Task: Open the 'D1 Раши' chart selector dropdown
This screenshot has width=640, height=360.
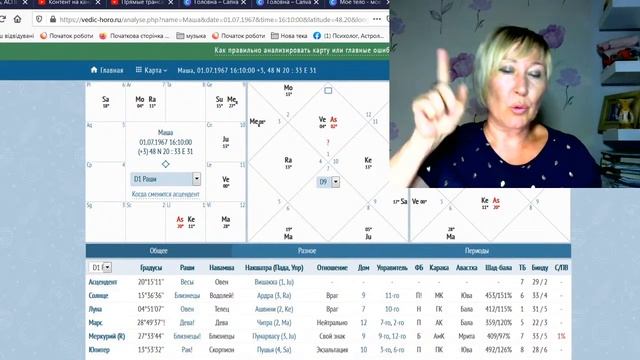Action: 165,179
